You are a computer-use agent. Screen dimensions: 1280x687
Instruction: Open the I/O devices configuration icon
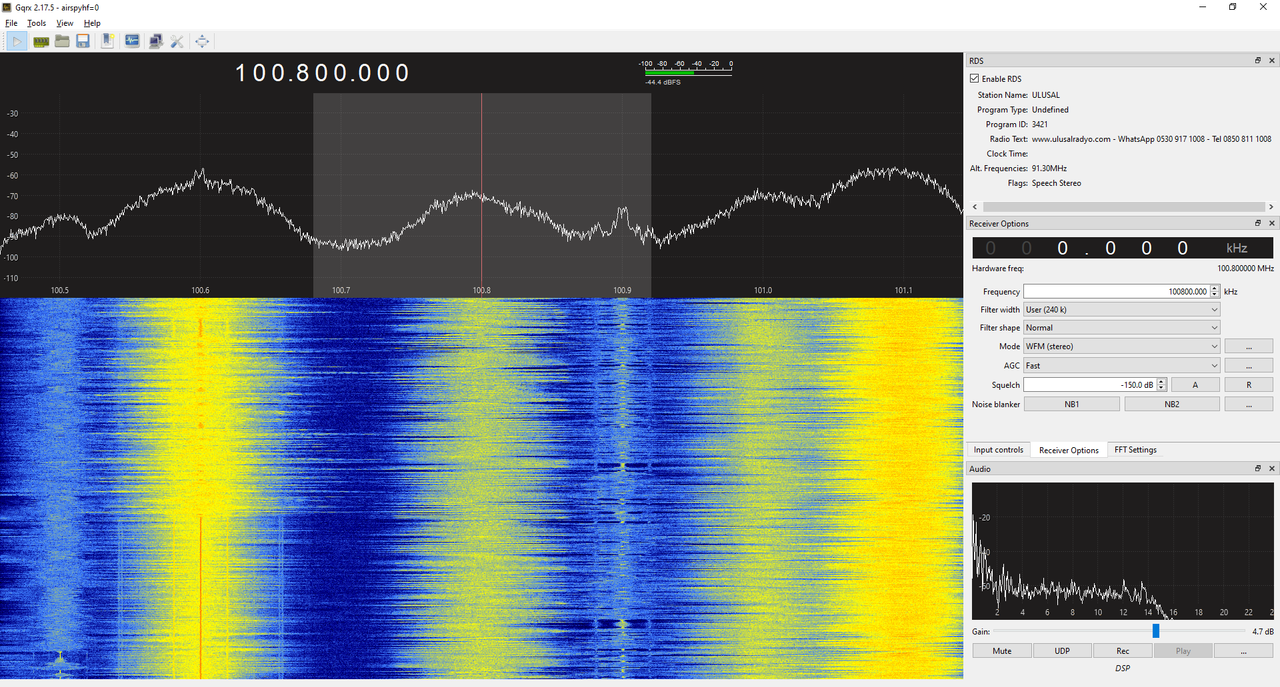click(41, 41)
